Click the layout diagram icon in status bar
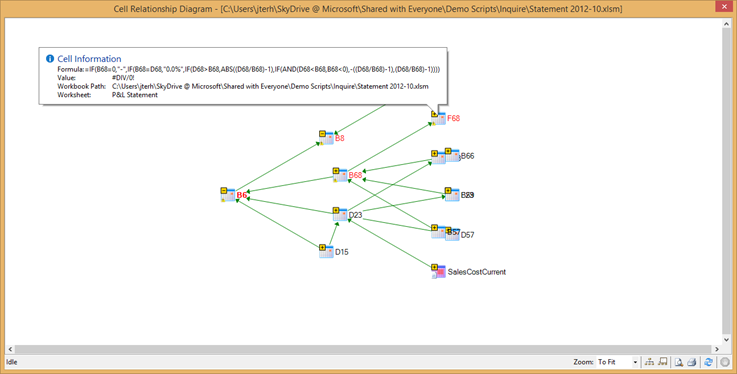Image resolution: width=737 pixels, height=374 pixels. coord(649,362)
